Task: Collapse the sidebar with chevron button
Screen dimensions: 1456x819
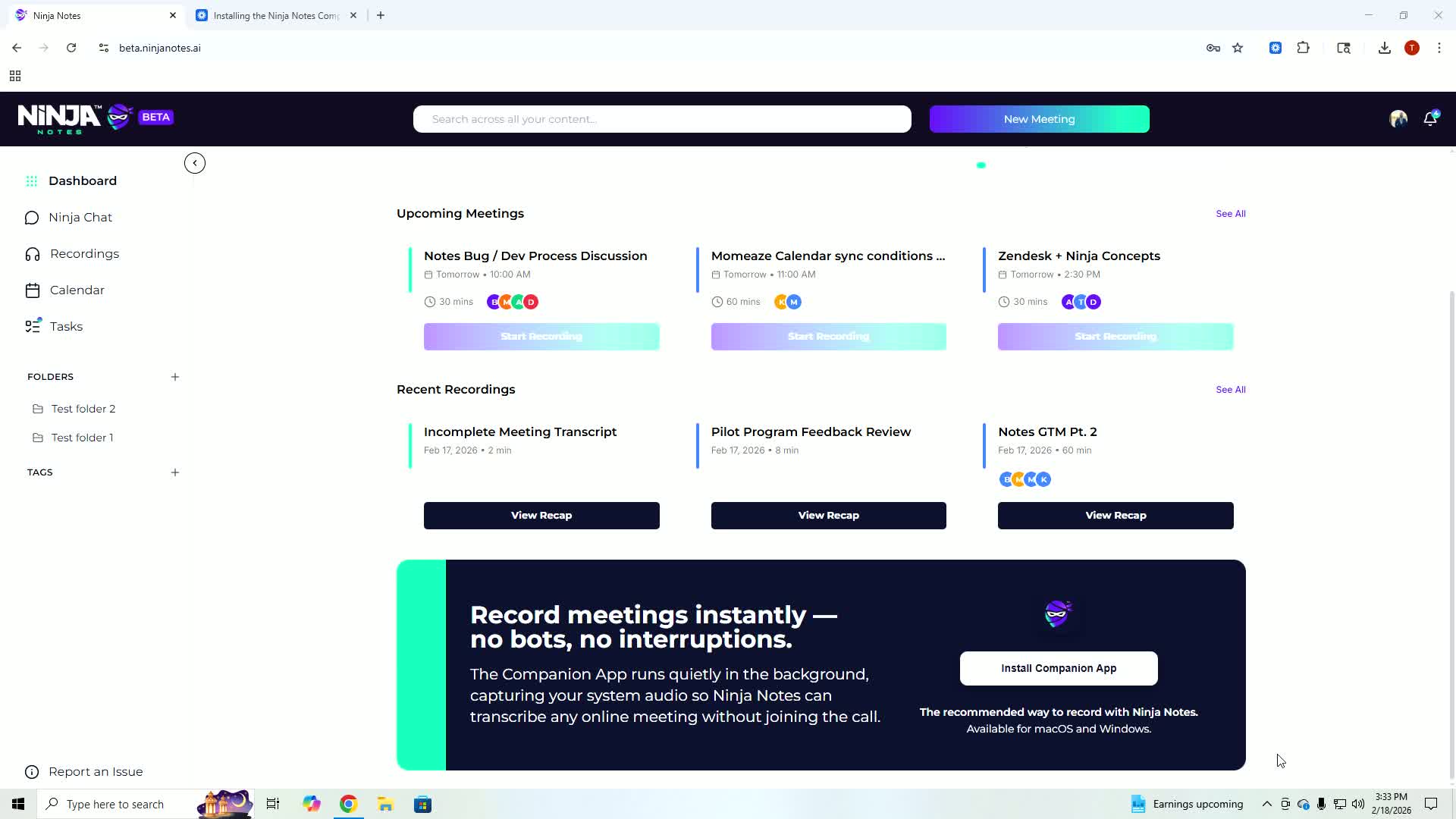Action: pos(195,163)
